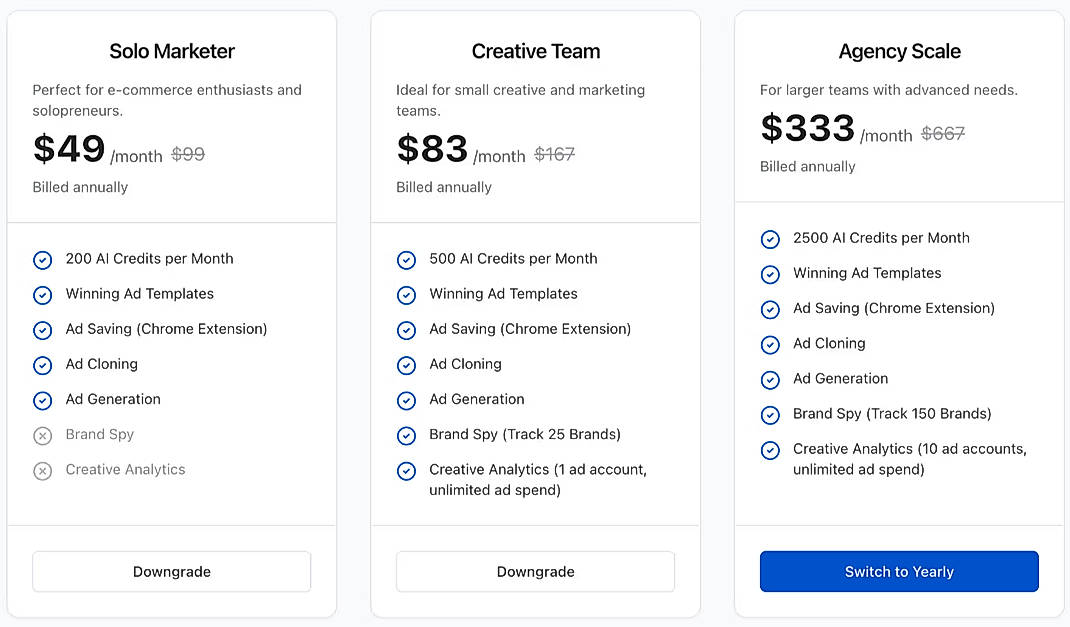Image resolution: width=1070 pixels, height=627 pixels.
Task: Click check icon for Agency Scale Ad Cloning
Action: pos(770,345)
